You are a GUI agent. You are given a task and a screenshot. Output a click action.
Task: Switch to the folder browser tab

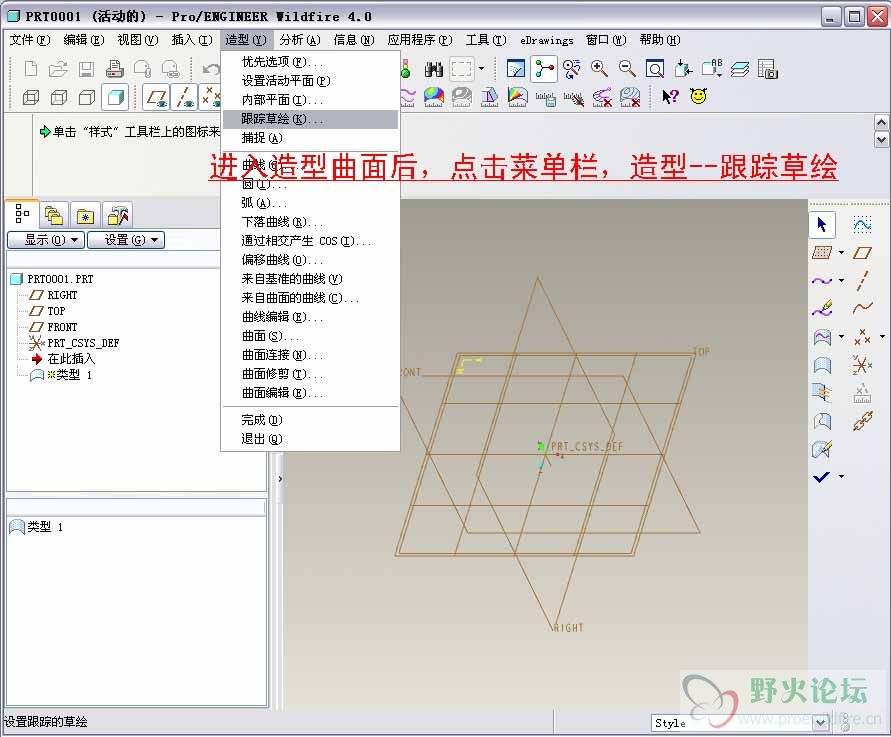[53, 215]
